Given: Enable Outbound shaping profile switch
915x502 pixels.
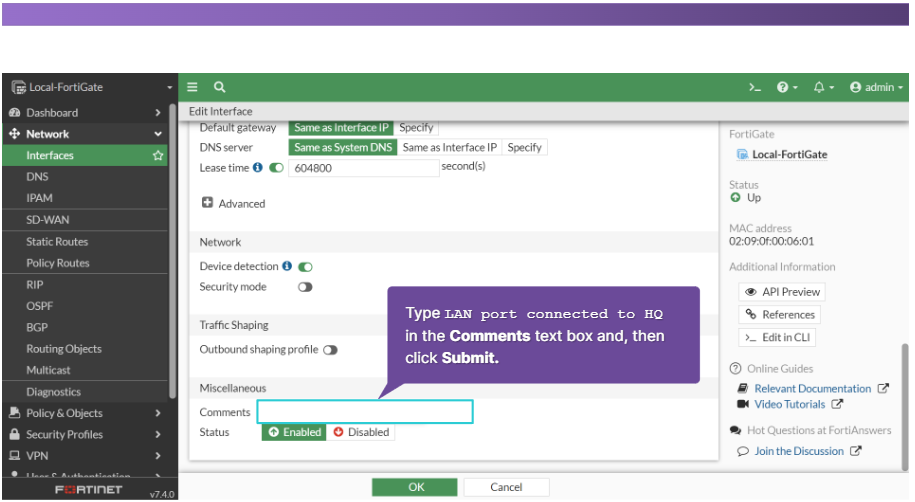Looking at the screenshot, I should coord(330,350).
